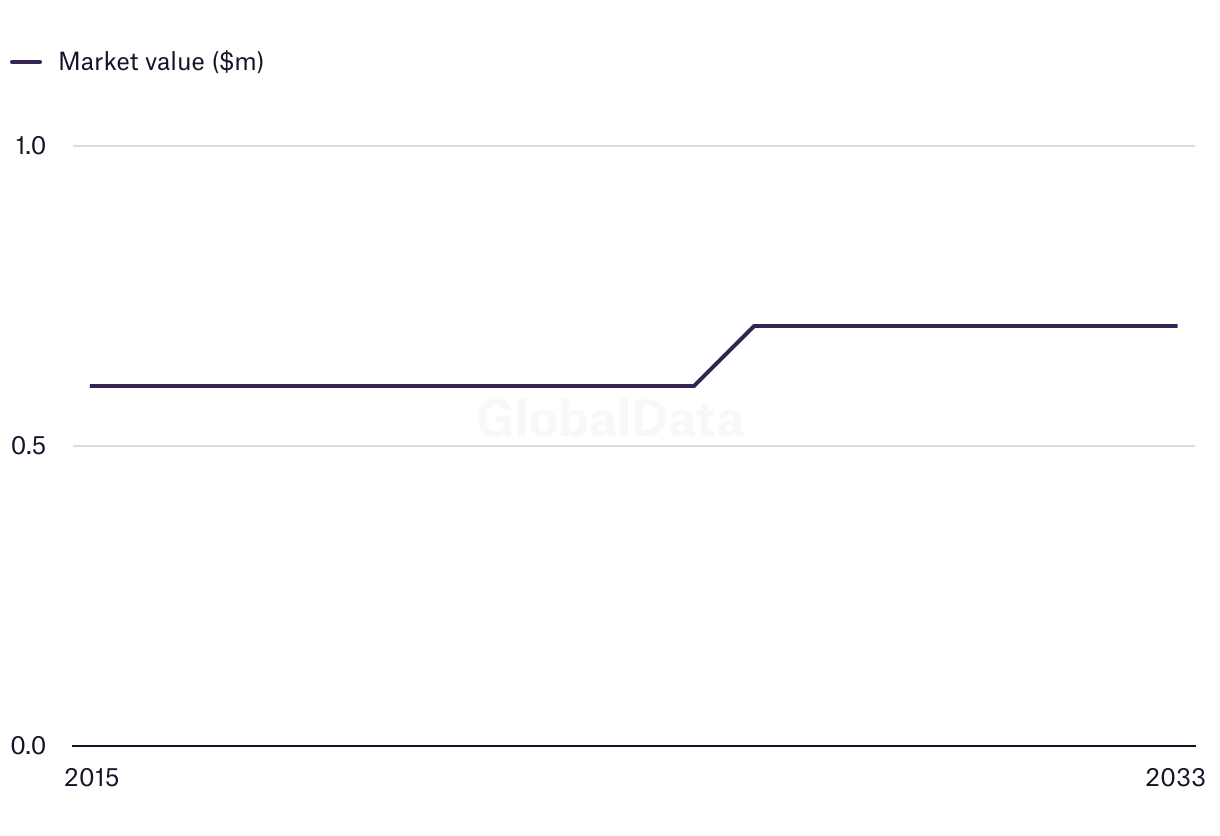This screenshot has width=1220, height=836.
Task: Select the 0.0 y-axis label
Action: point(29,746)
